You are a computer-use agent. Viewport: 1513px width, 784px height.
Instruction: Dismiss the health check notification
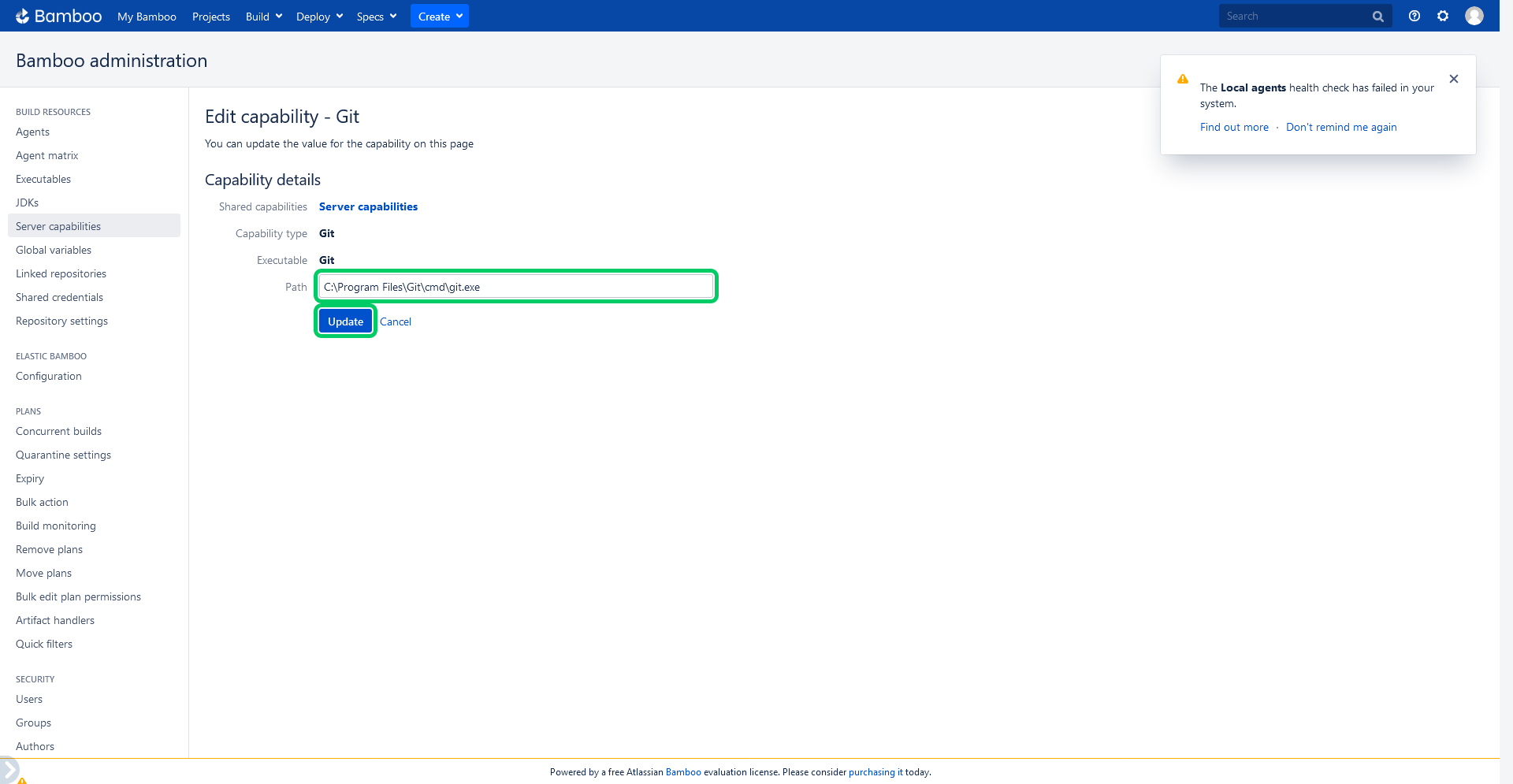(1454, 79)
